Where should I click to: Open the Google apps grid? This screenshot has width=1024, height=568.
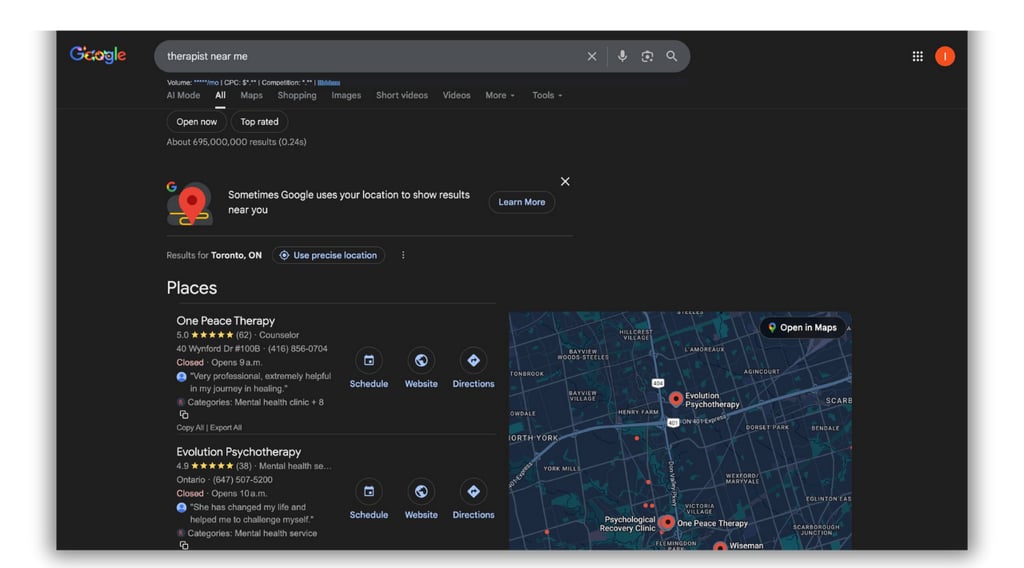coord(918,56)
